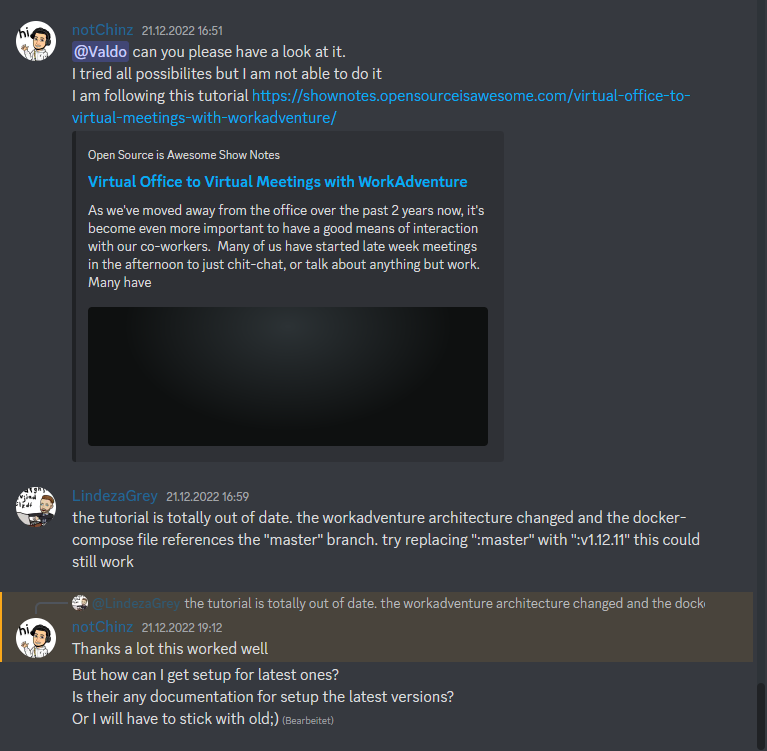Image resolution: width=767 pixels, height=751 pixels.
Task: Click Open Source is Awesome Show Notes label
Action: (x=184, y=155)
